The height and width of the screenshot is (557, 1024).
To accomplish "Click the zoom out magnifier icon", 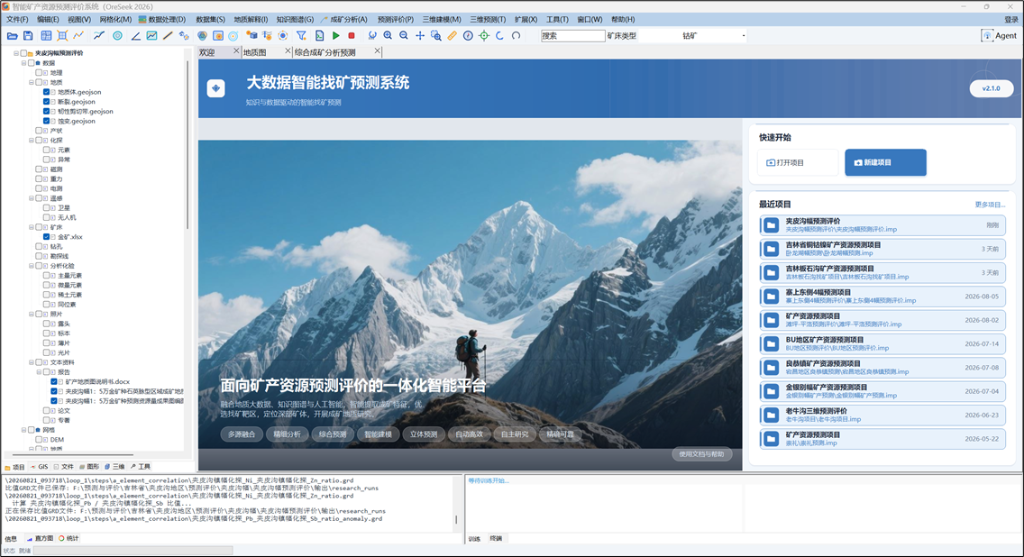I will pos(404,36).
